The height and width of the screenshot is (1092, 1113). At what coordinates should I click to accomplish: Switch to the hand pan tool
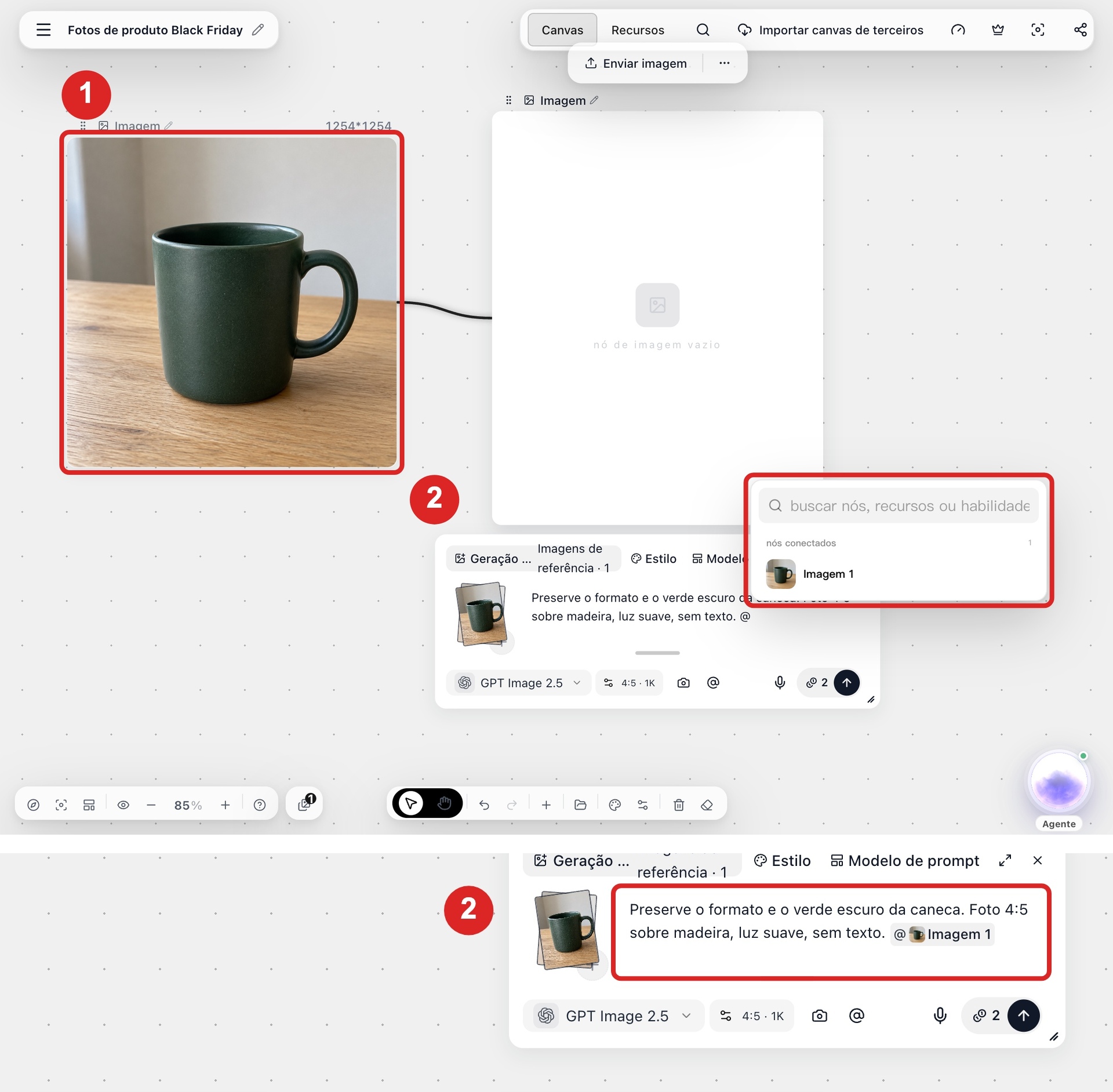[x=444, y=803]
